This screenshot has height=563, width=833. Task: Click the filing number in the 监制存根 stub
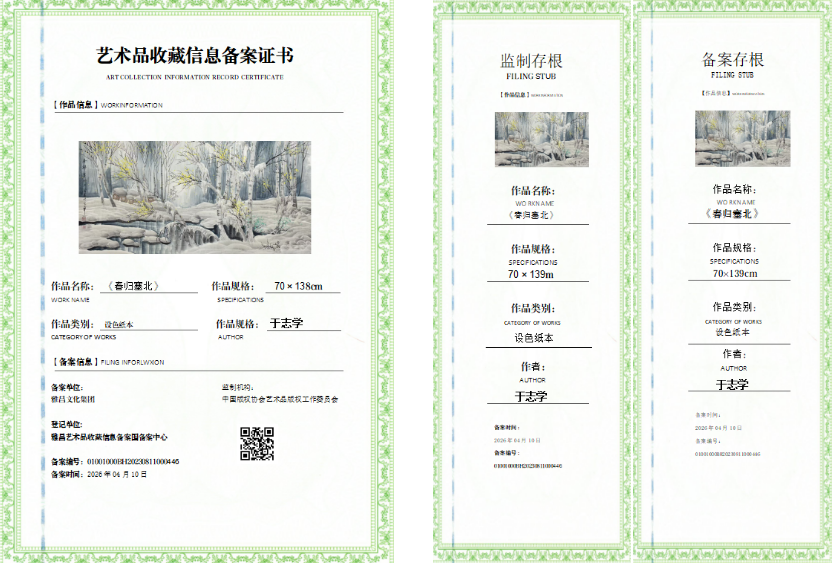click(528, 466)
